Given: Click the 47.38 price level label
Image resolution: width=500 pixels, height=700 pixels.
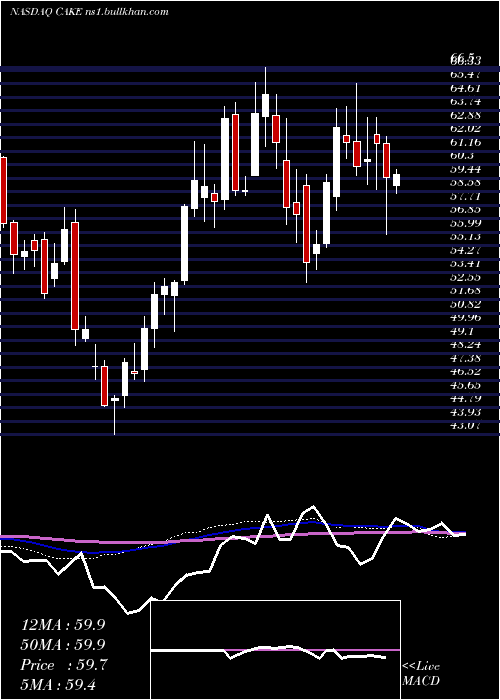Looking at the screenshot, I should [x=466, y=358].
